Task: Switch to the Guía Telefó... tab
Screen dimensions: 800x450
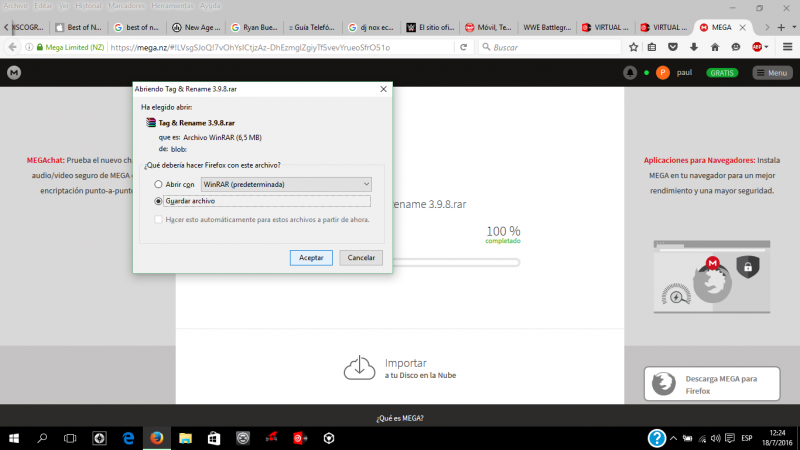Action: click(312, 28)
